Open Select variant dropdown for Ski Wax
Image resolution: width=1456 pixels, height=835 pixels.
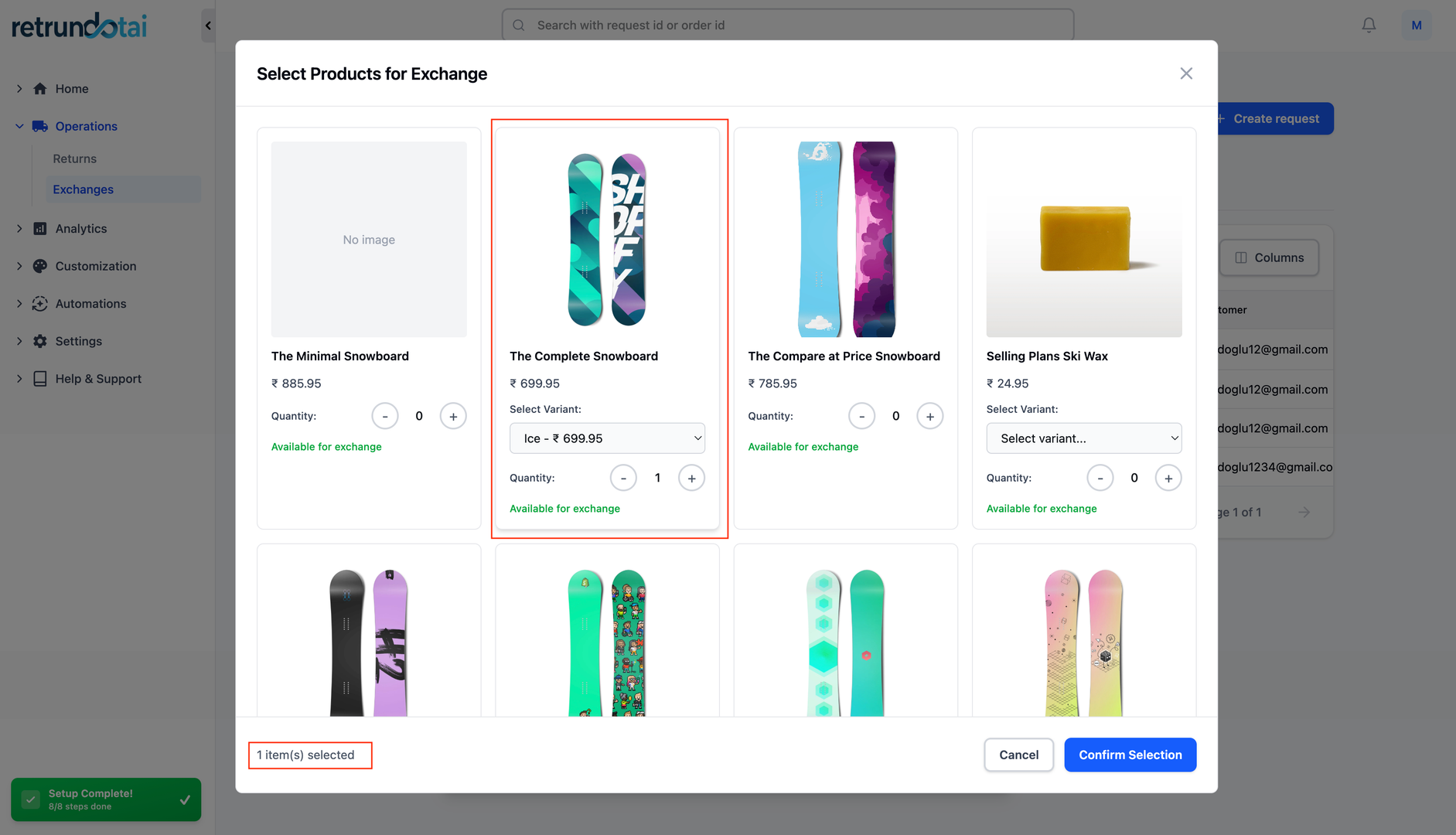[1083, 438]
